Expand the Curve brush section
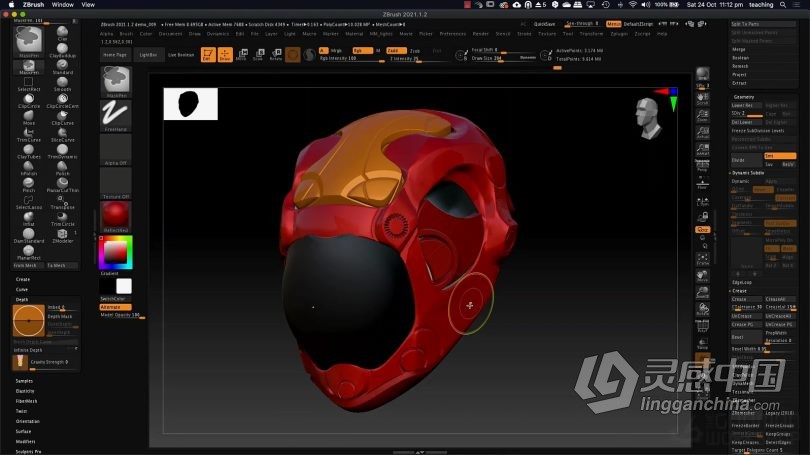The image size is (810, 455). pyautogui.click(x=22, y=290)
